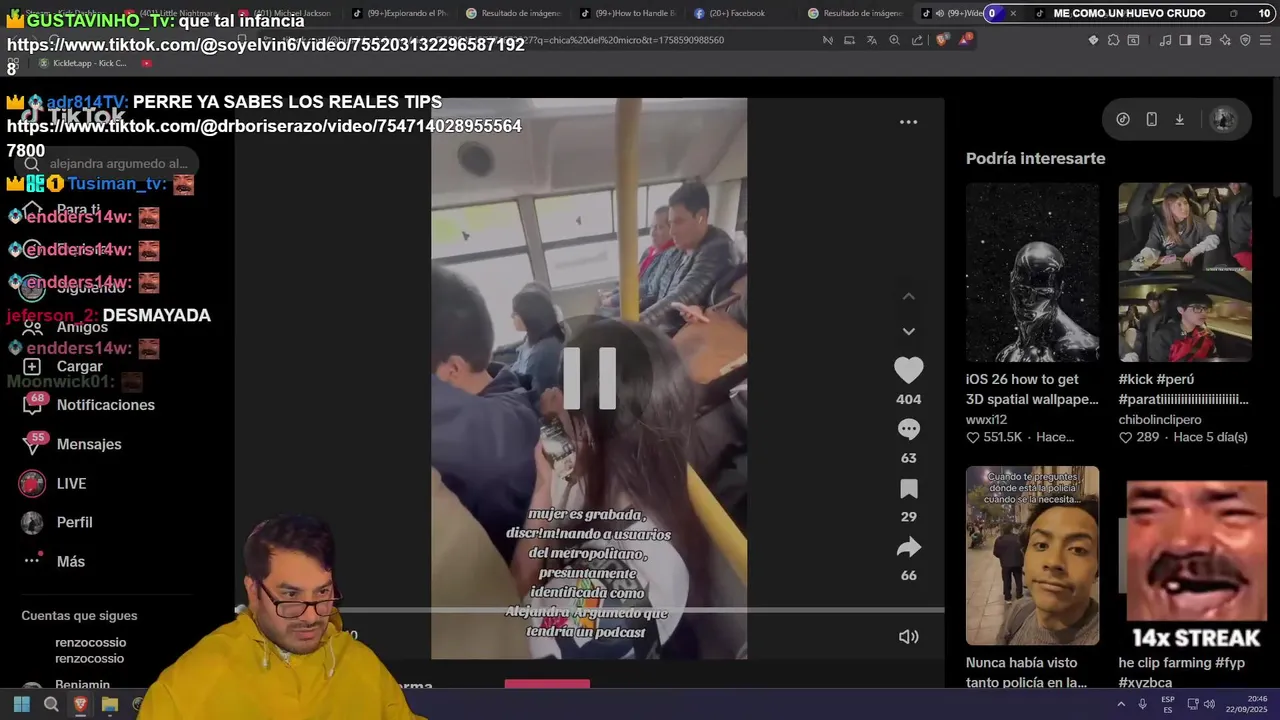Screen dimensions: 1280x720
Task: Open the YouTube bookmark icon in bookmarks bar
Action: pos(147,63)
